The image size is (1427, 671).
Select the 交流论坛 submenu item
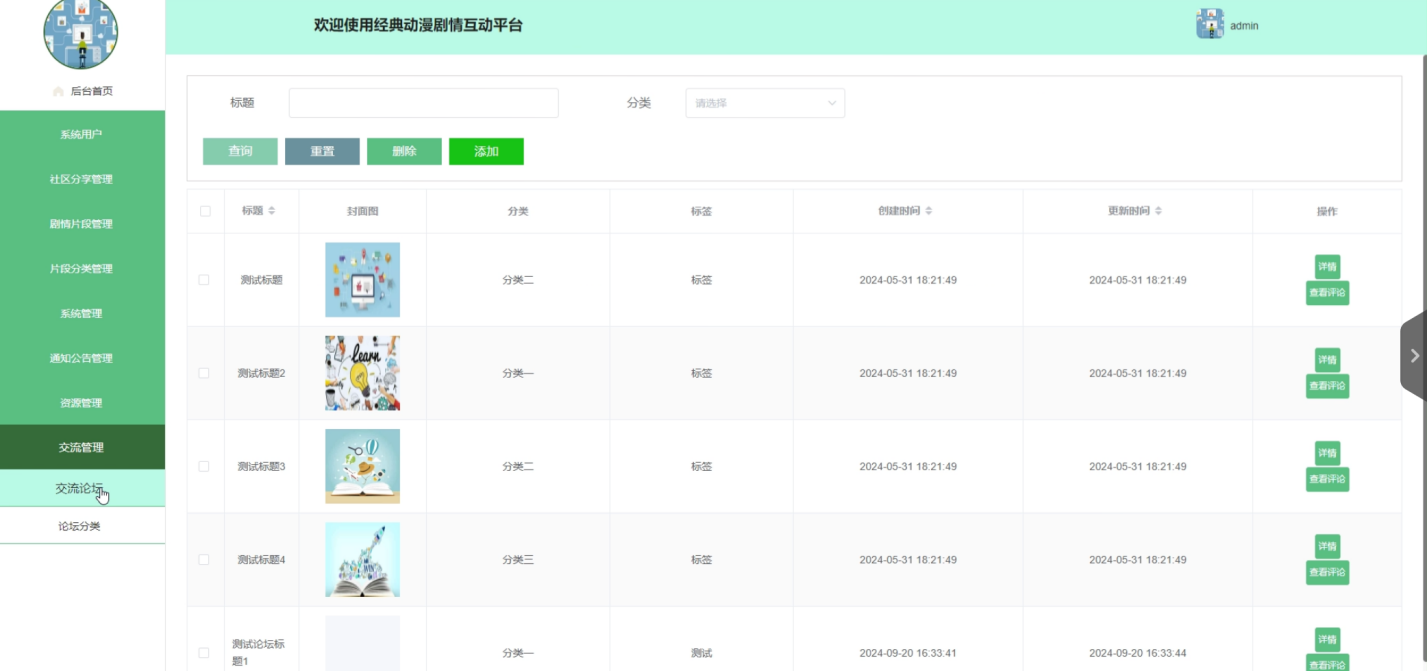click(x=82, y=488)
